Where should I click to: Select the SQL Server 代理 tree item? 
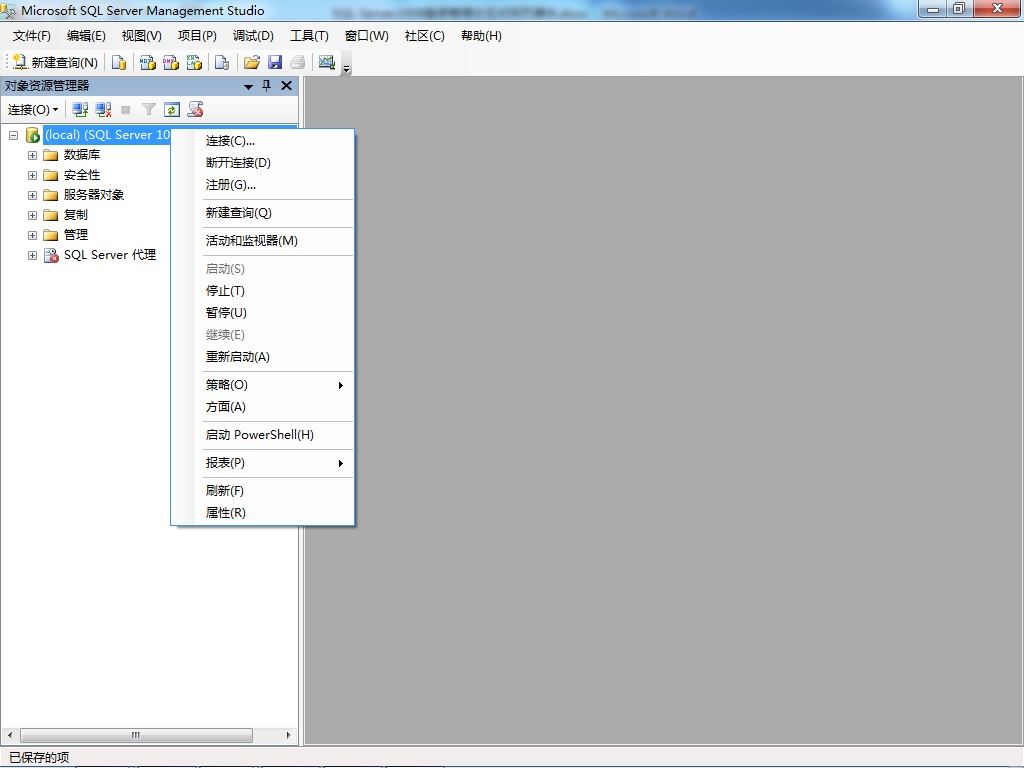[x=110, y=255]
